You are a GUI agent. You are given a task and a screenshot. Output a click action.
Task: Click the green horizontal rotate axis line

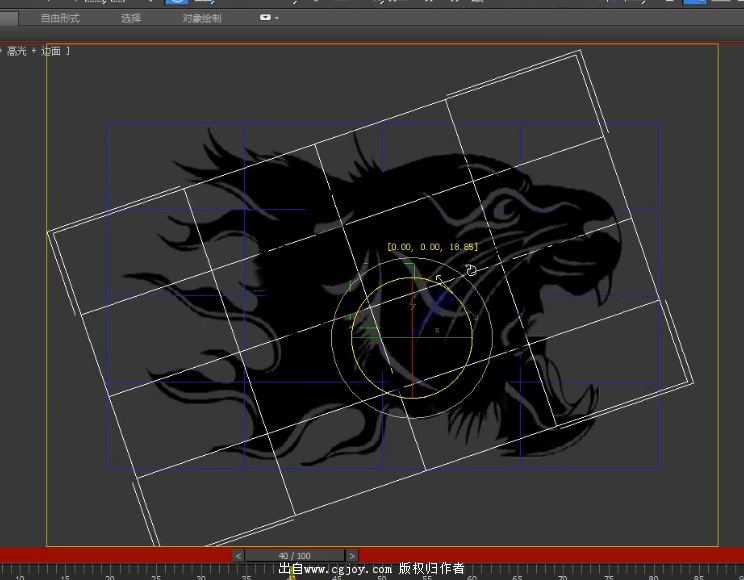[x=440, y=337]
